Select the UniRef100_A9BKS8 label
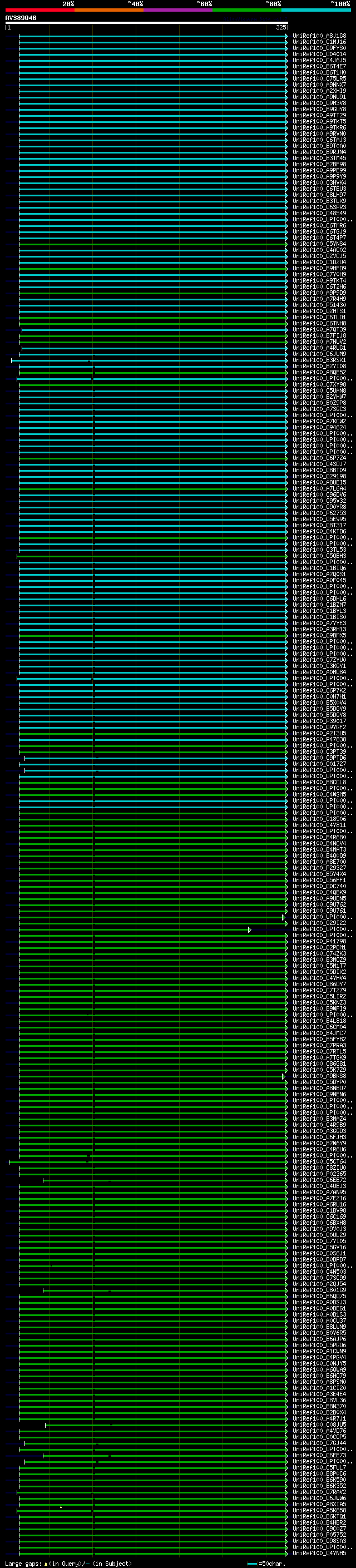Image resolution: width=356 pixels, height=1568 pixels. point(319,1076)
